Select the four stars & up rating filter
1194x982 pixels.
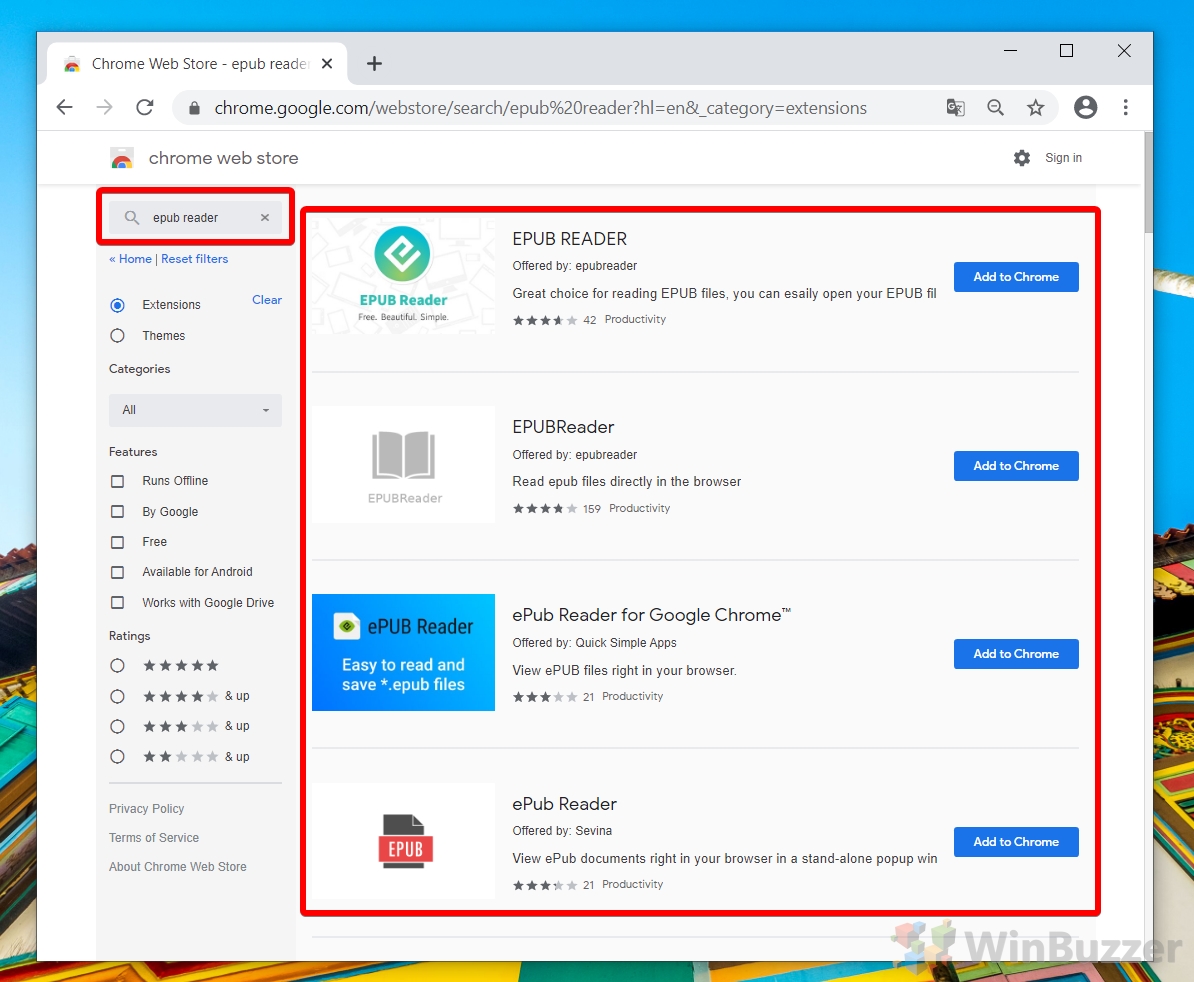(x=117, y=696)
